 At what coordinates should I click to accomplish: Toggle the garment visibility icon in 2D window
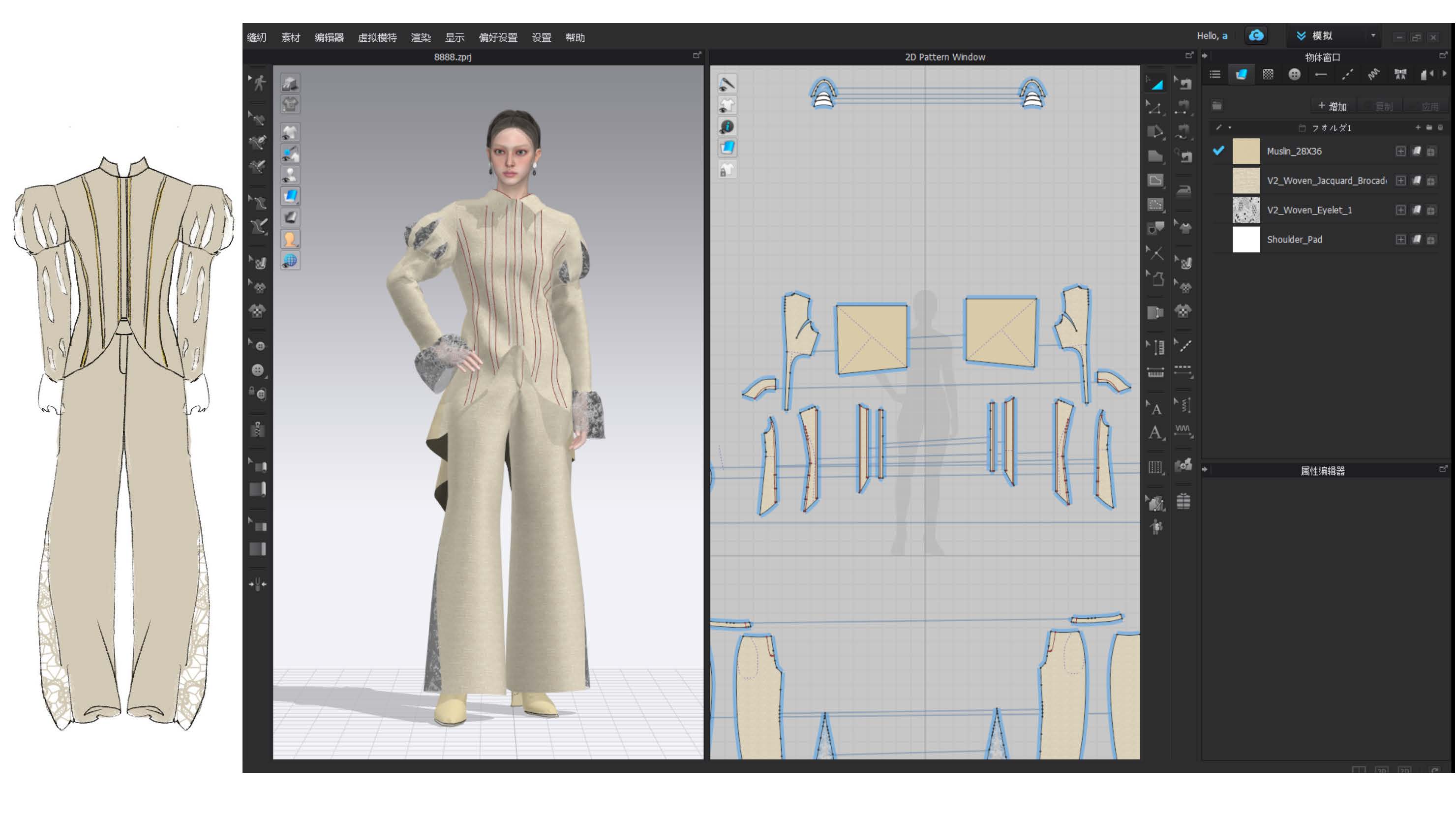pos(728,105)
